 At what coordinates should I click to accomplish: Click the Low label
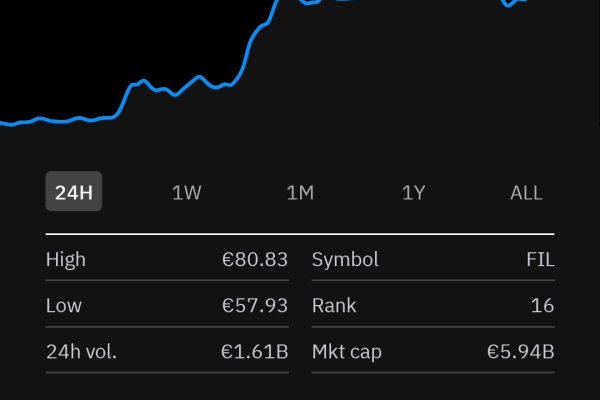pos(64,306)
